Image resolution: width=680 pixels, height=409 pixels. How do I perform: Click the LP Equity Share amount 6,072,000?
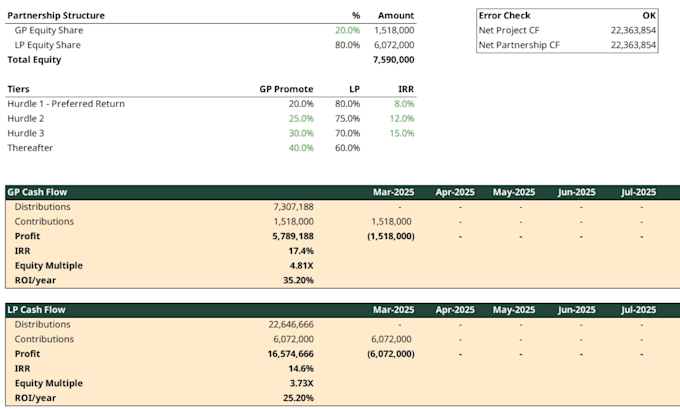click(x=394, y=45)
